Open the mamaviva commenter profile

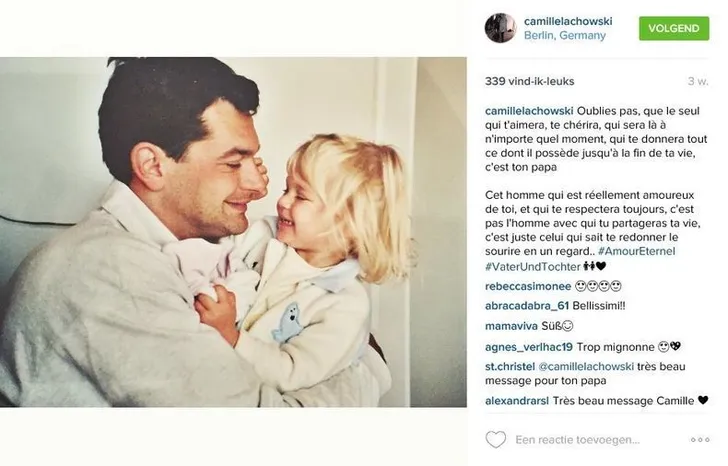click(x=511, y=326)
